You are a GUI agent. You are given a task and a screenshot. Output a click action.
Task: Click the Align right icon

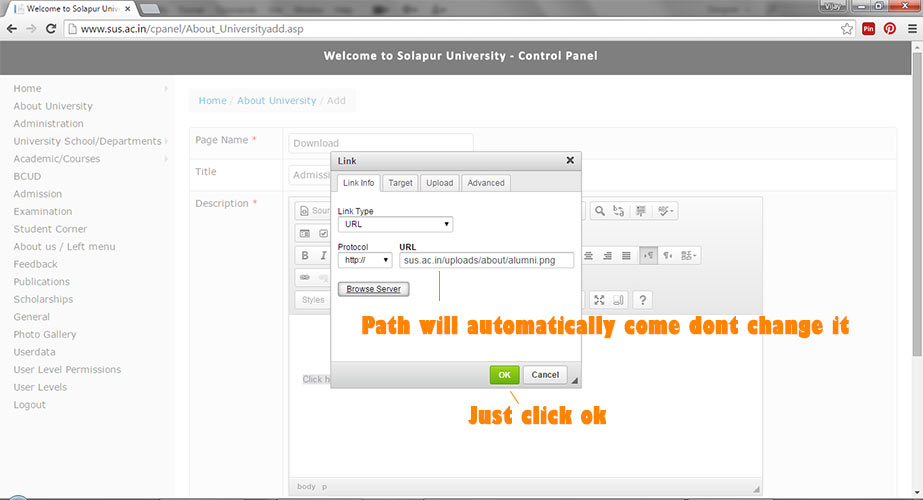click(607, 256)
